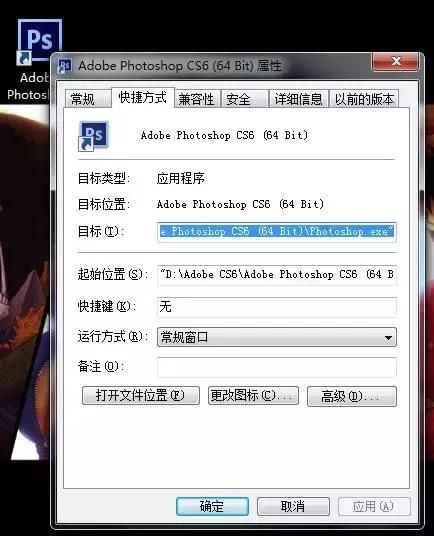Screen dimensions: 434x536
Task: Click the 起始位置(S) input field
Action: pyautogui.click(x=277, y=275)
